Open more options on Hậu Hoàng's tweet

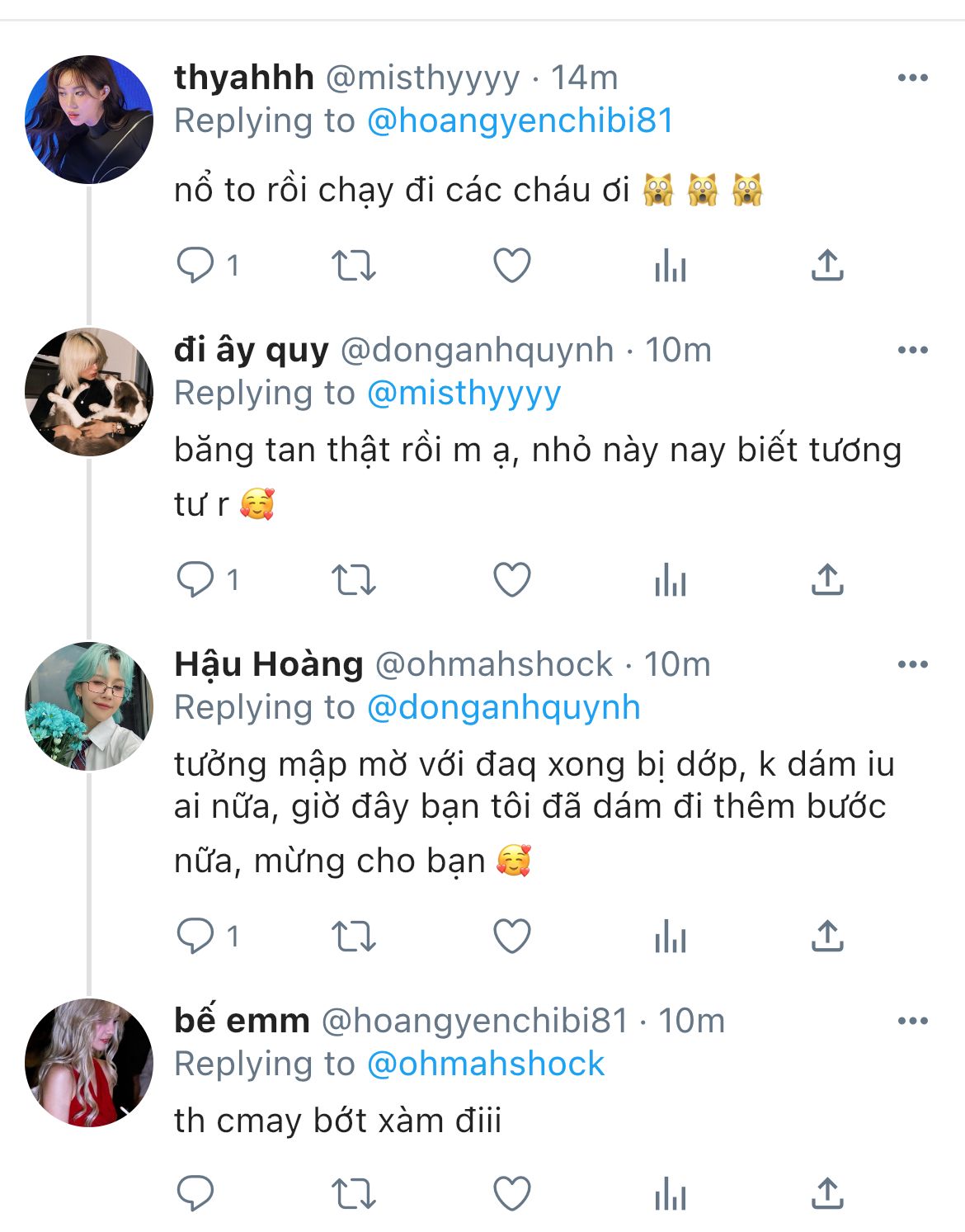pos(912,665)
